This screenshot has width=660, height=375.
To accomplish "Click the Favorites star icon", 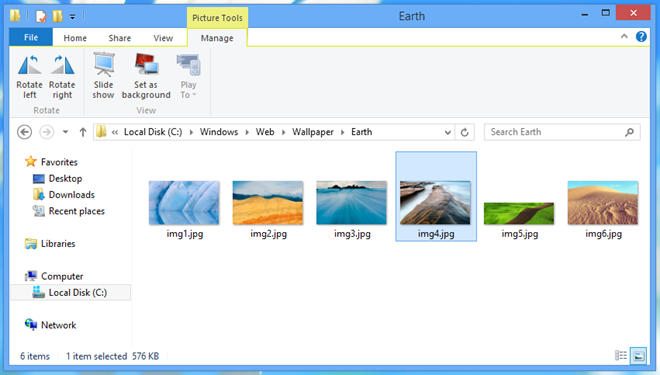I will coord(31,161).
